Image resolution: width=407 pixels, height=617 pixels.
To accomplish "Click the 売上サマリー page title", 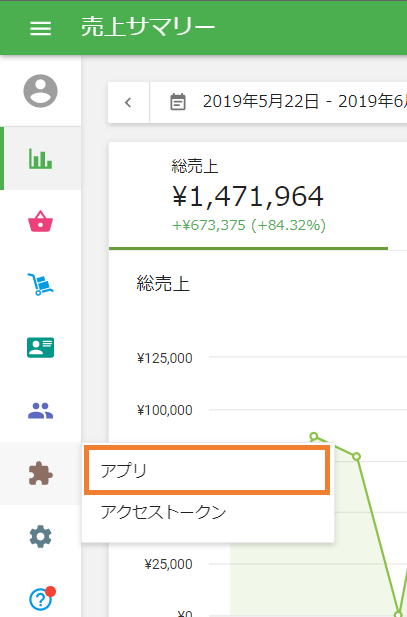I will (x=148, y=27).
